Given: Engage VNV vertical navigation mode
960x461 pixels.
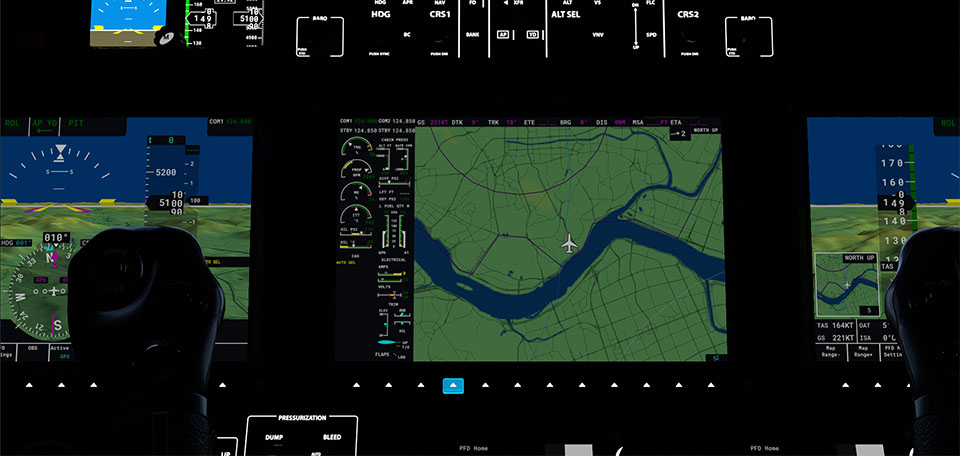Looking at the screenshot, I should point(598,35).
